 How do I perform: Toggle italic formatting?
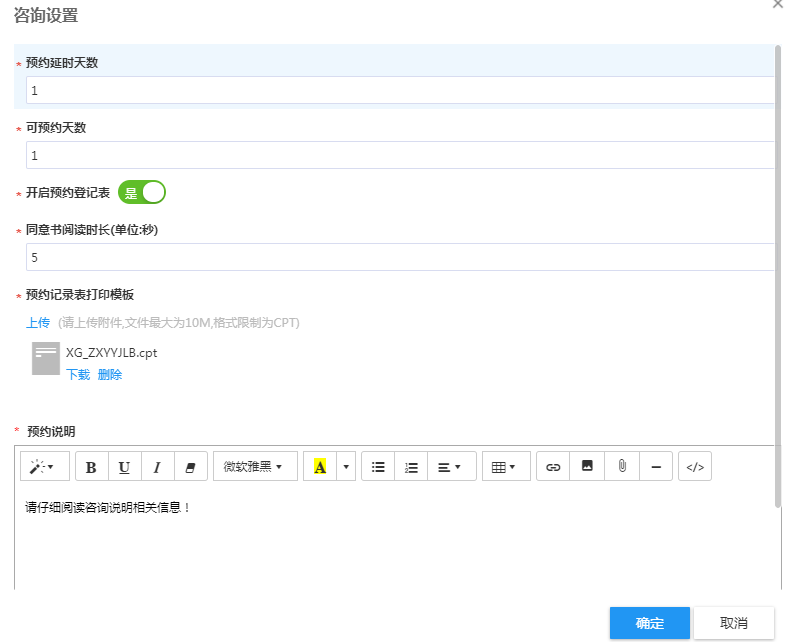(157, 466)
